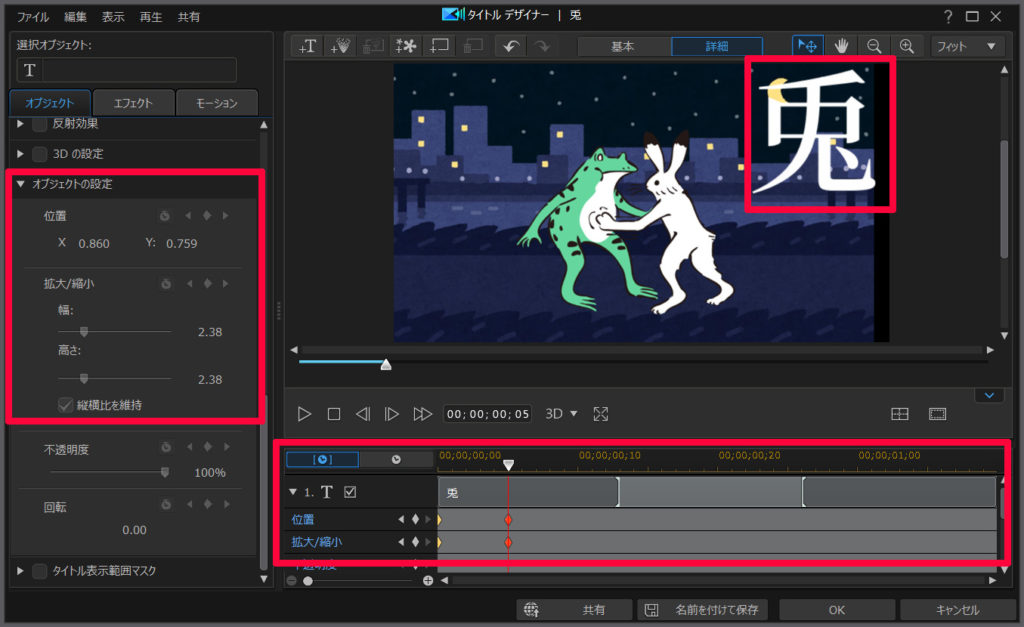Collapse track 1 in the timeline
The width and height of the screenshot is (1024, 627).
click(293, 492)
